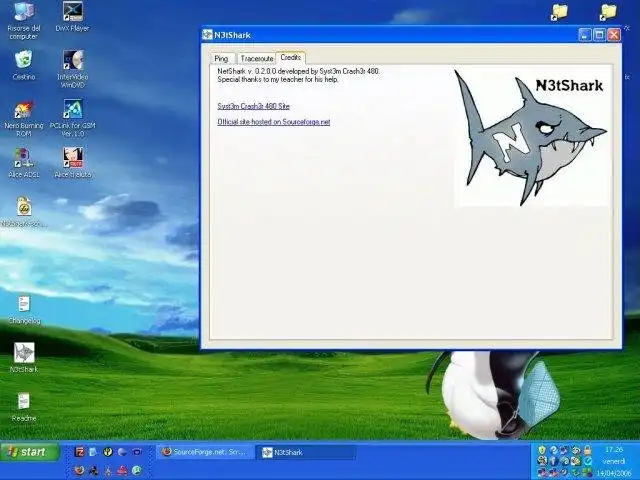Launch Firefox from the quick launch bar
Image resolution: width=640 pixels, height=480 pixels.
(x=80, y=471)
